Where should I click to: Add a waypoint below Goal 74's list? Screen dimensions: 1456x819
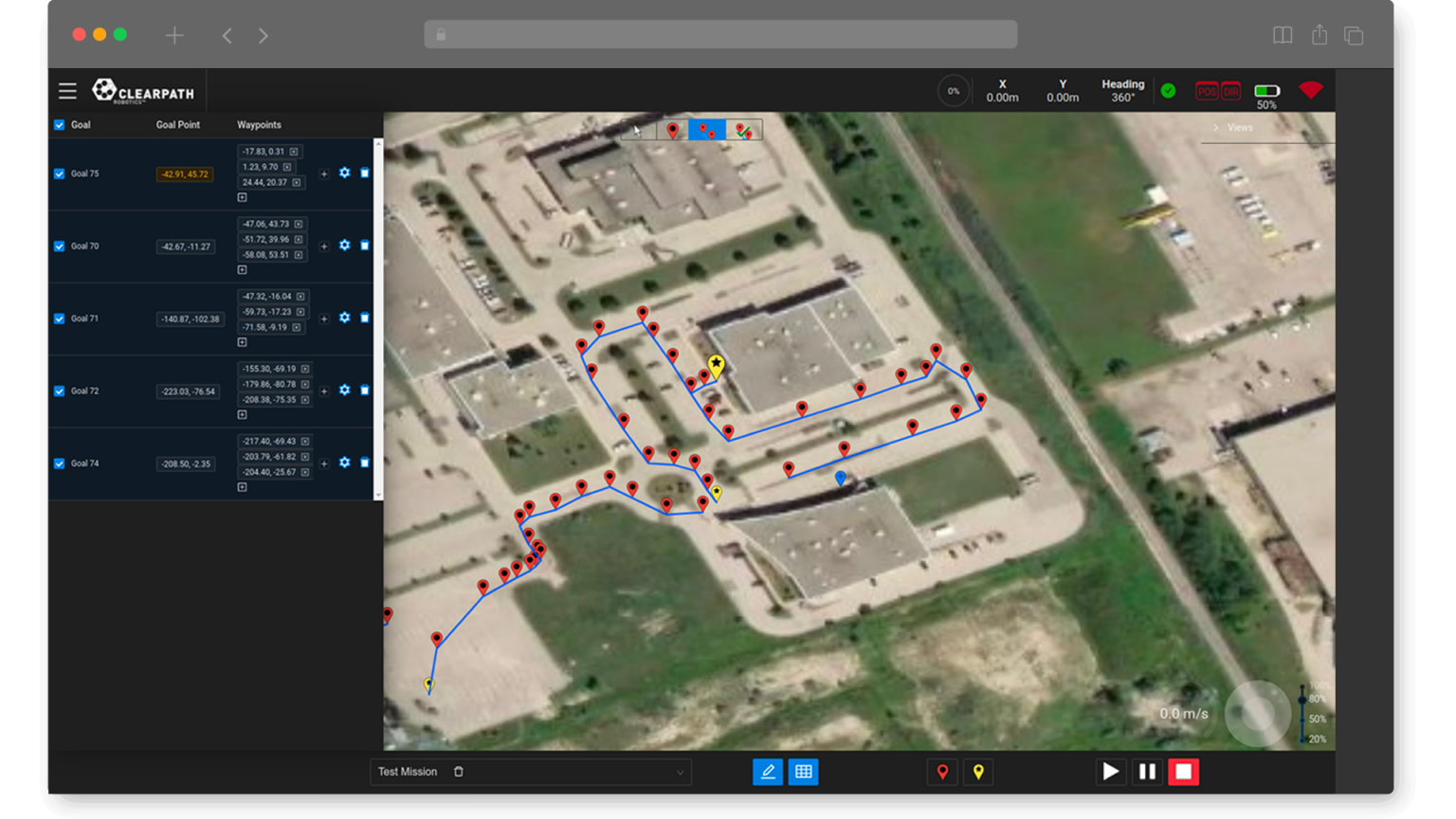click(243, 487)
